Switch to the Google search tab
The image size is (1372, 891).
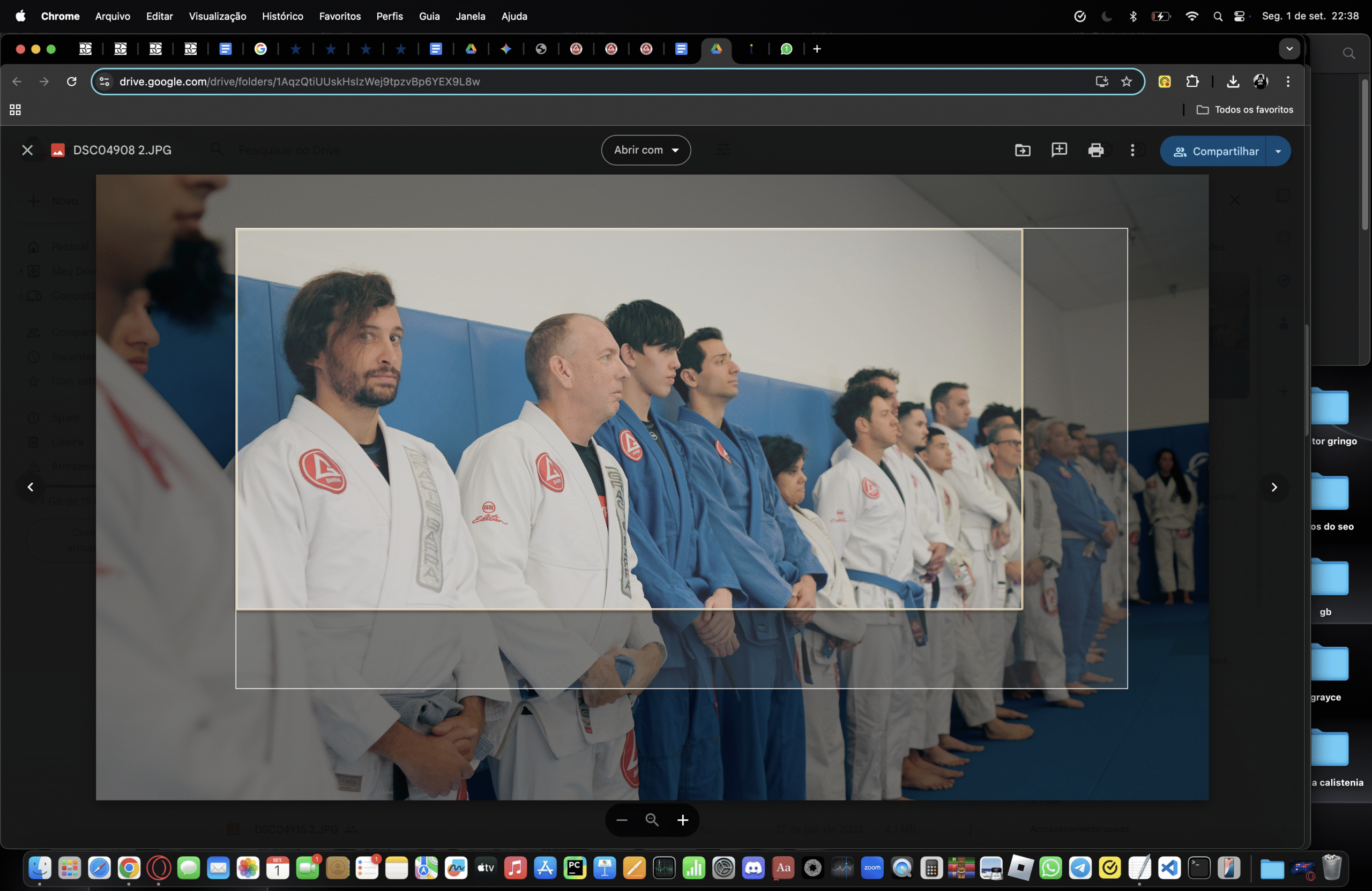pos(260,49)
